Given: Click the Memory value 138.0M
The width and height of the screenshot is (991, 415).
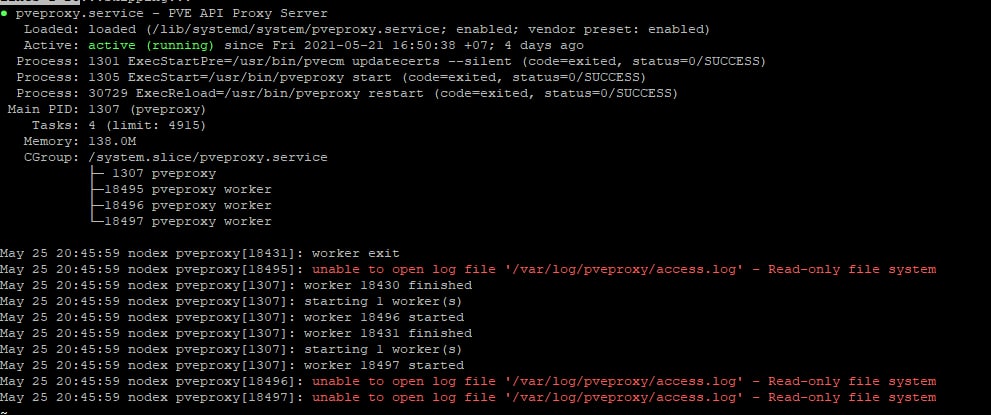Looking at the screenshot, I should (x=112, y=141).
